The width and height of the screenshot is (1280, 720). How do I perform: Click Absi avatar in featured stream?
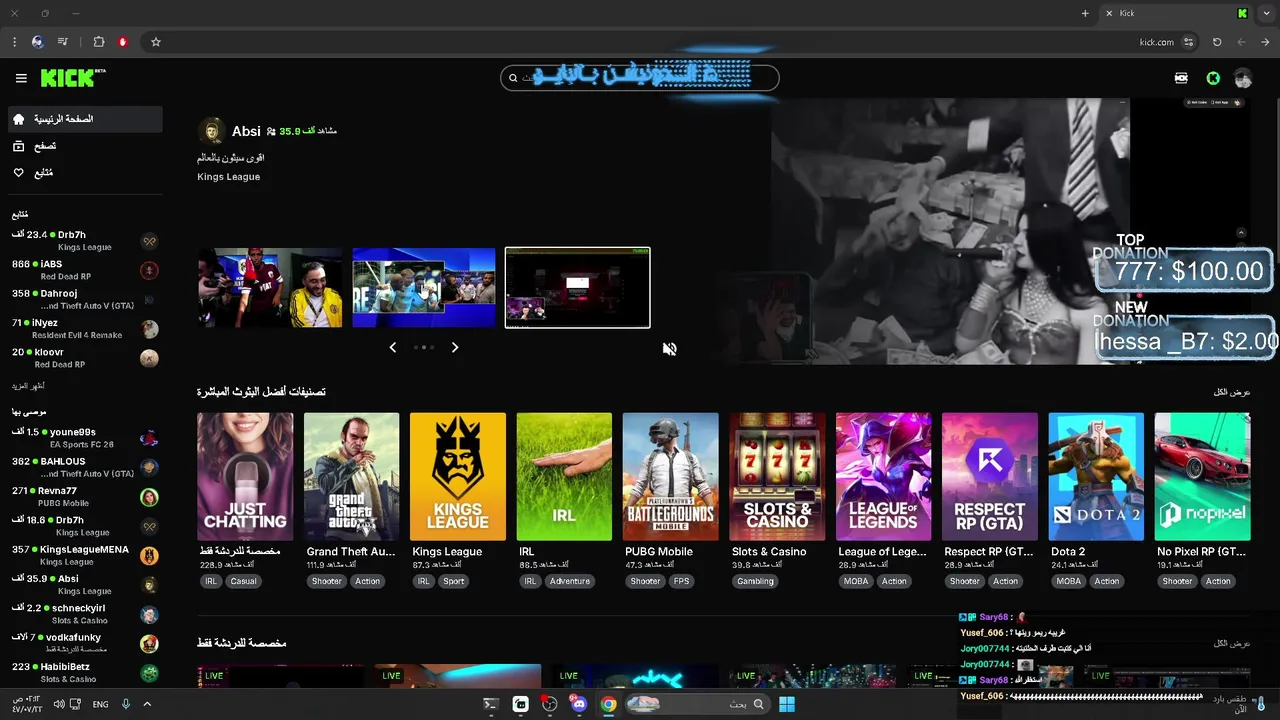(x=211, y=131)
